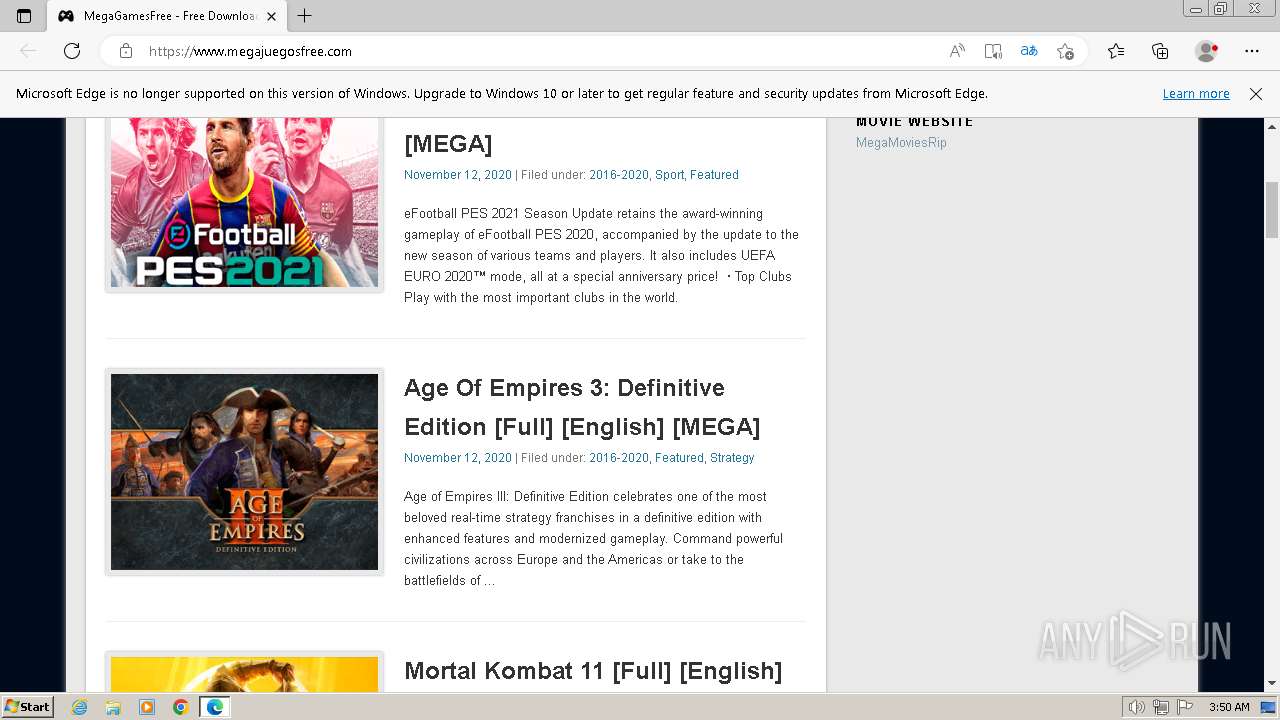Open Age Of Empires 3 Definitive Edition title

582,407
